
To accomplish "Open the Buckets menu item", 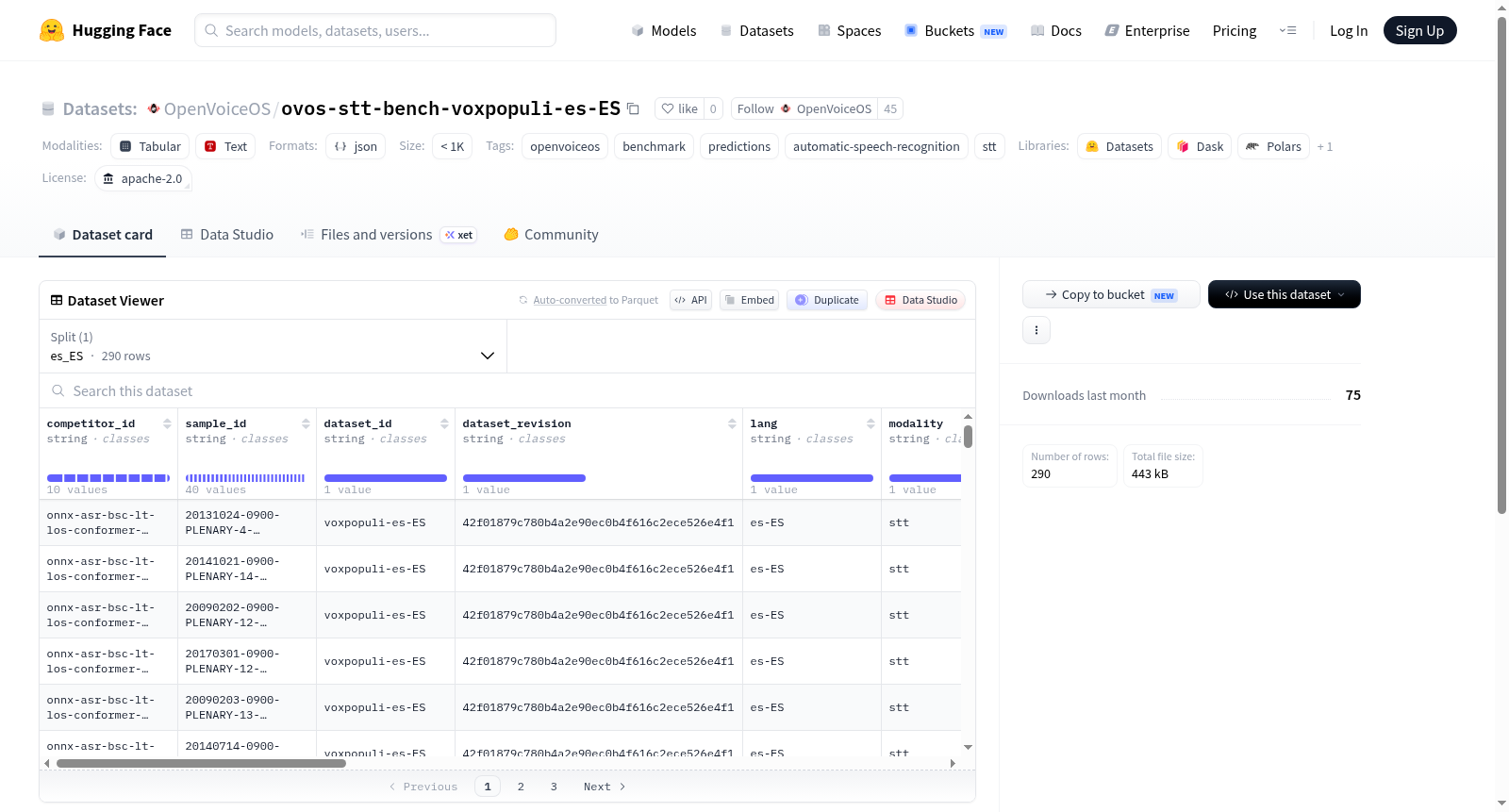I will point(955,30).
